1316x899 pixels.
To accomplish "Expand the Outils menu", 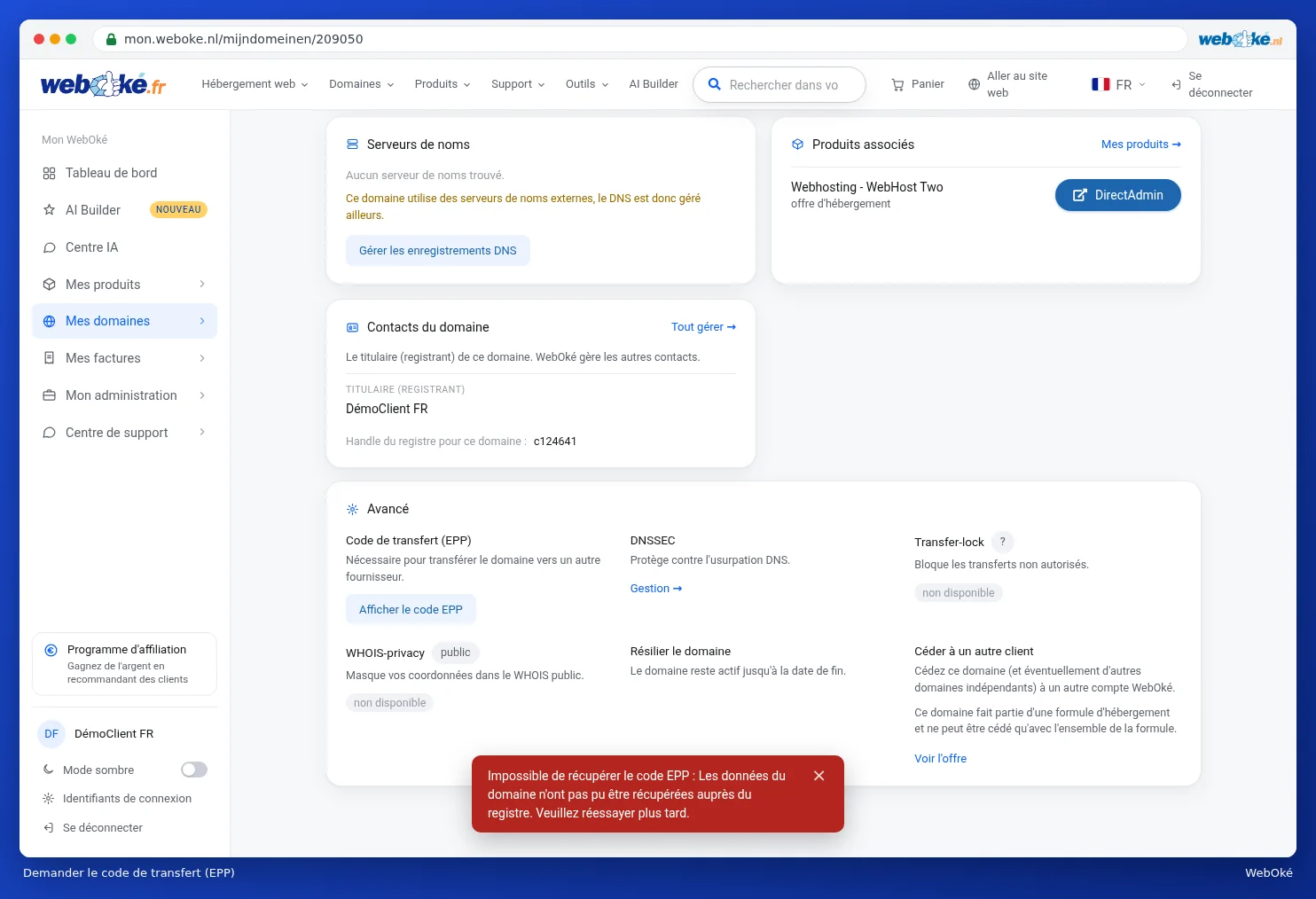I will click(x=587, y=84).
